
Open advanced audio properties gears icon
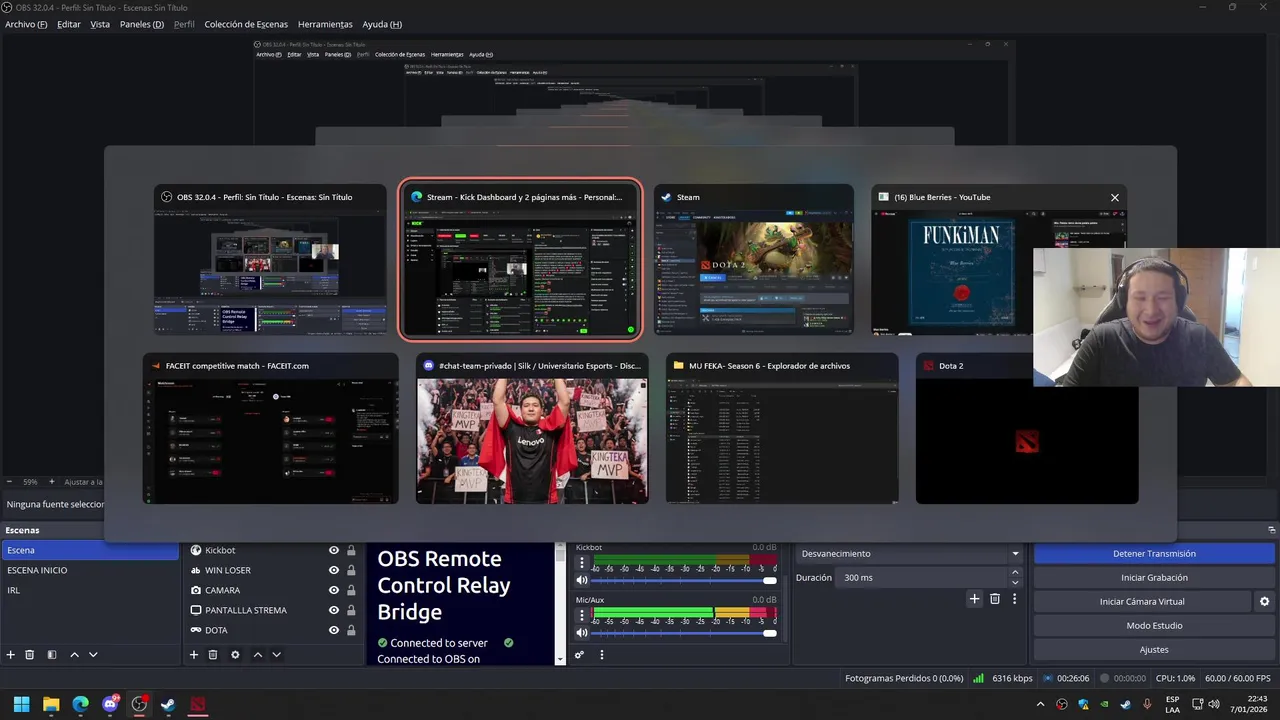pyautogui.click(x=579, y=655)
